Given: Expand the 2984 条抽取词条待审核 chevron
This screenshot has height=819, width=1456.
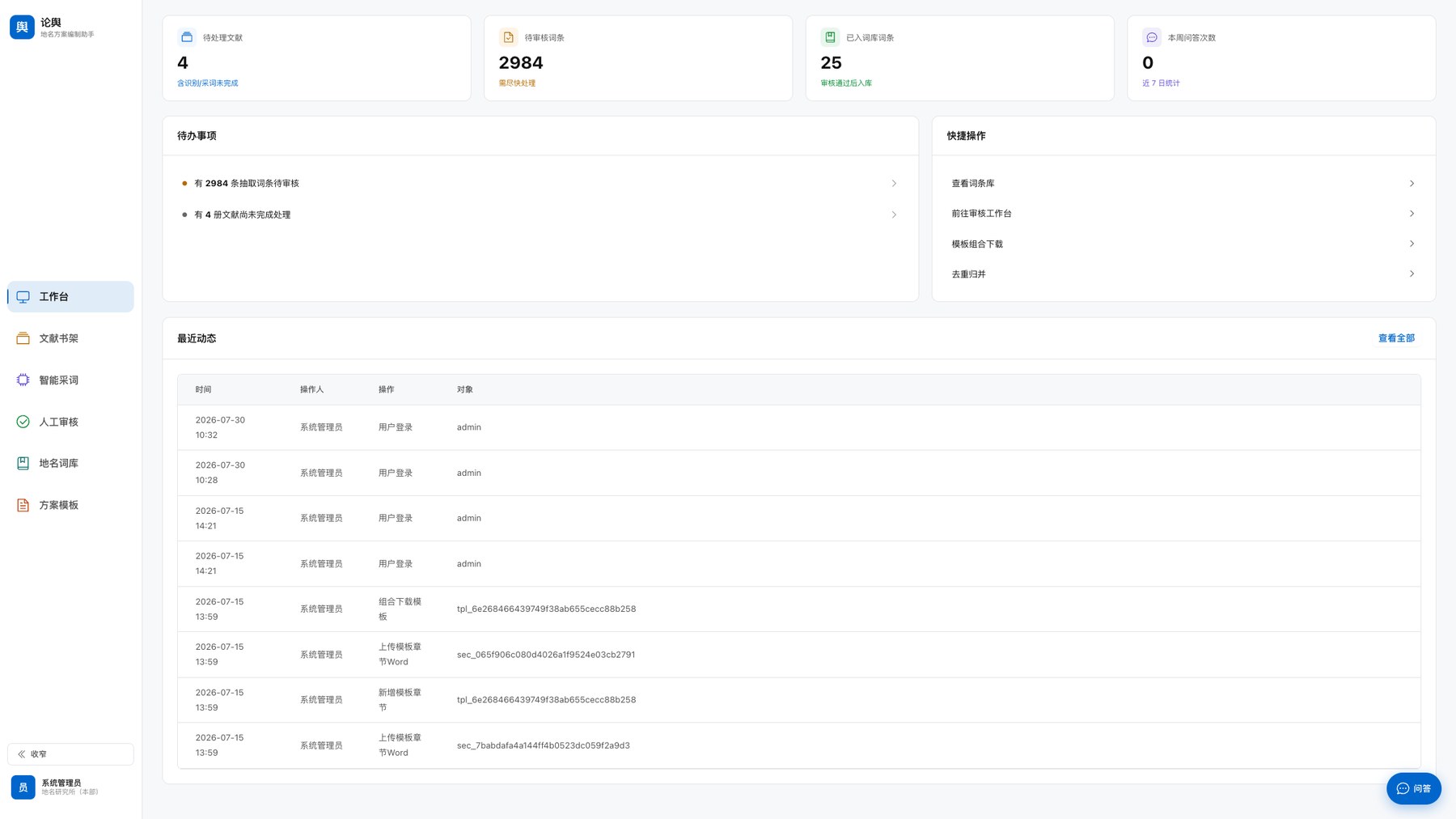Looking at the screenshot, I should click(894, 184).
